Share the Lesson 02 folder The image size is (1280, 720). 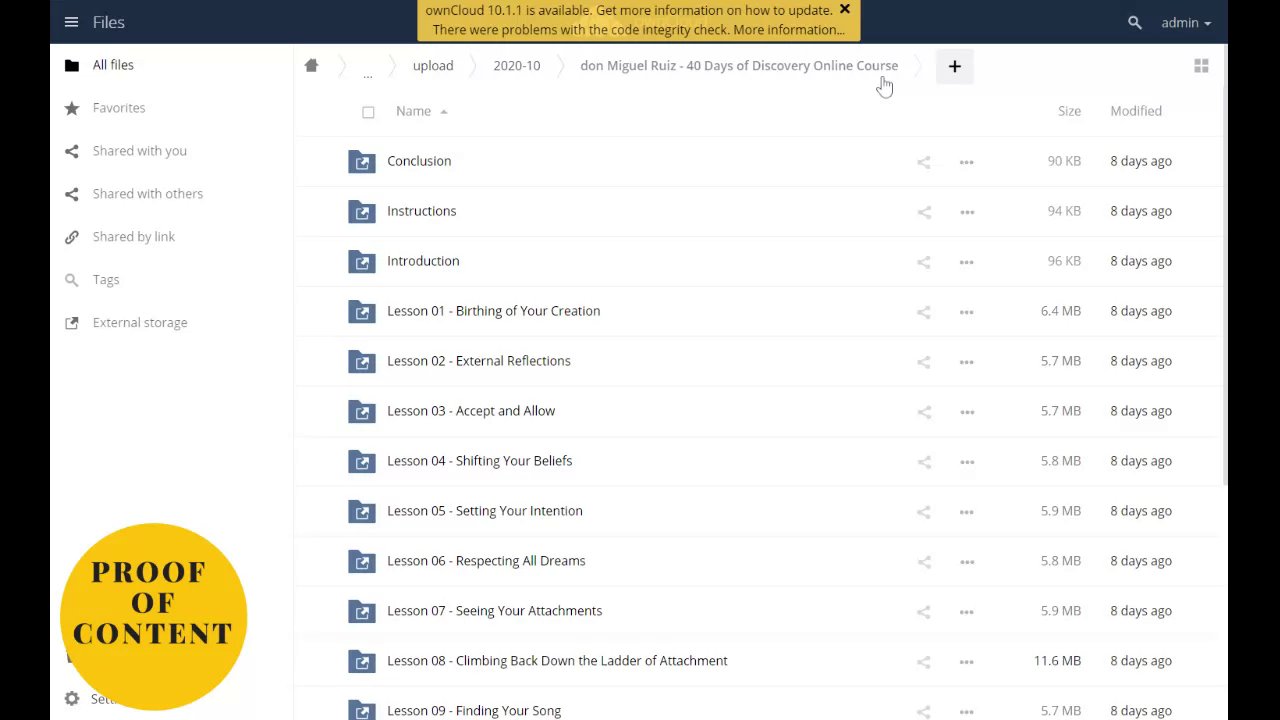(x=924, y=362)
